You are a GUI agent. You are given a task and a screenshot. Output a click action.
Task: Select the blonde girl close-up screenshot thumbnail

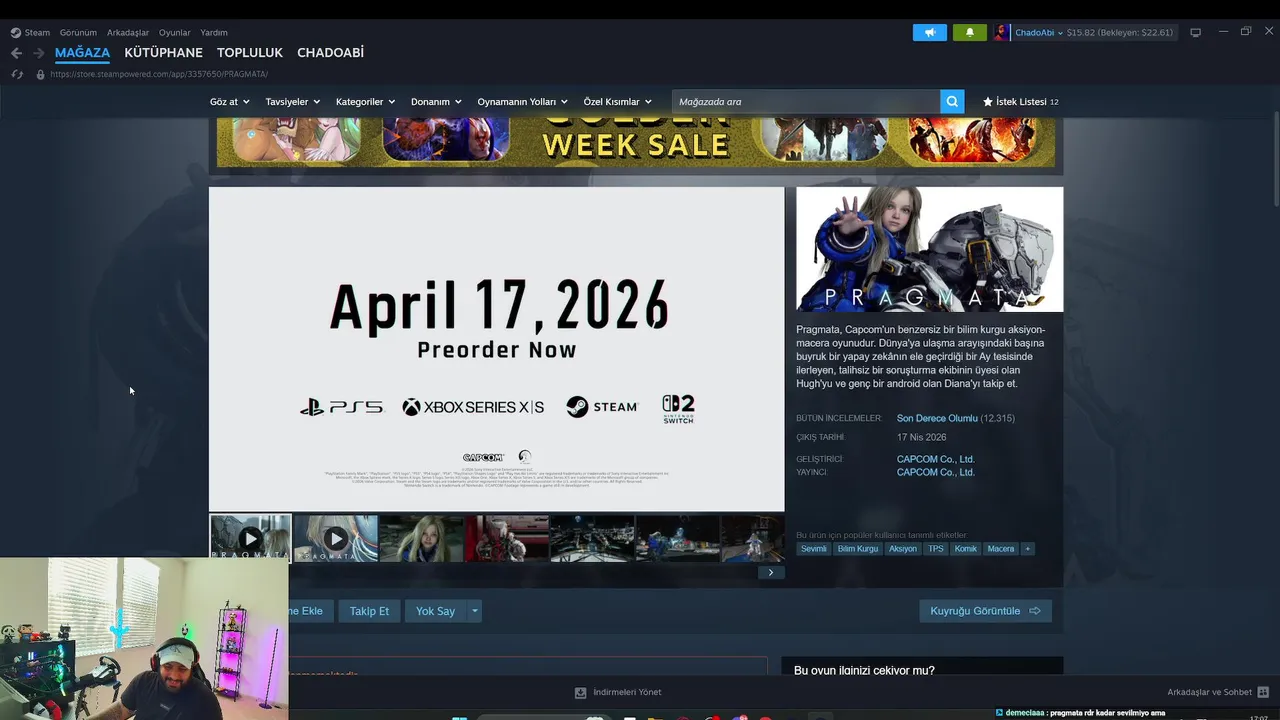coord(421,539)
